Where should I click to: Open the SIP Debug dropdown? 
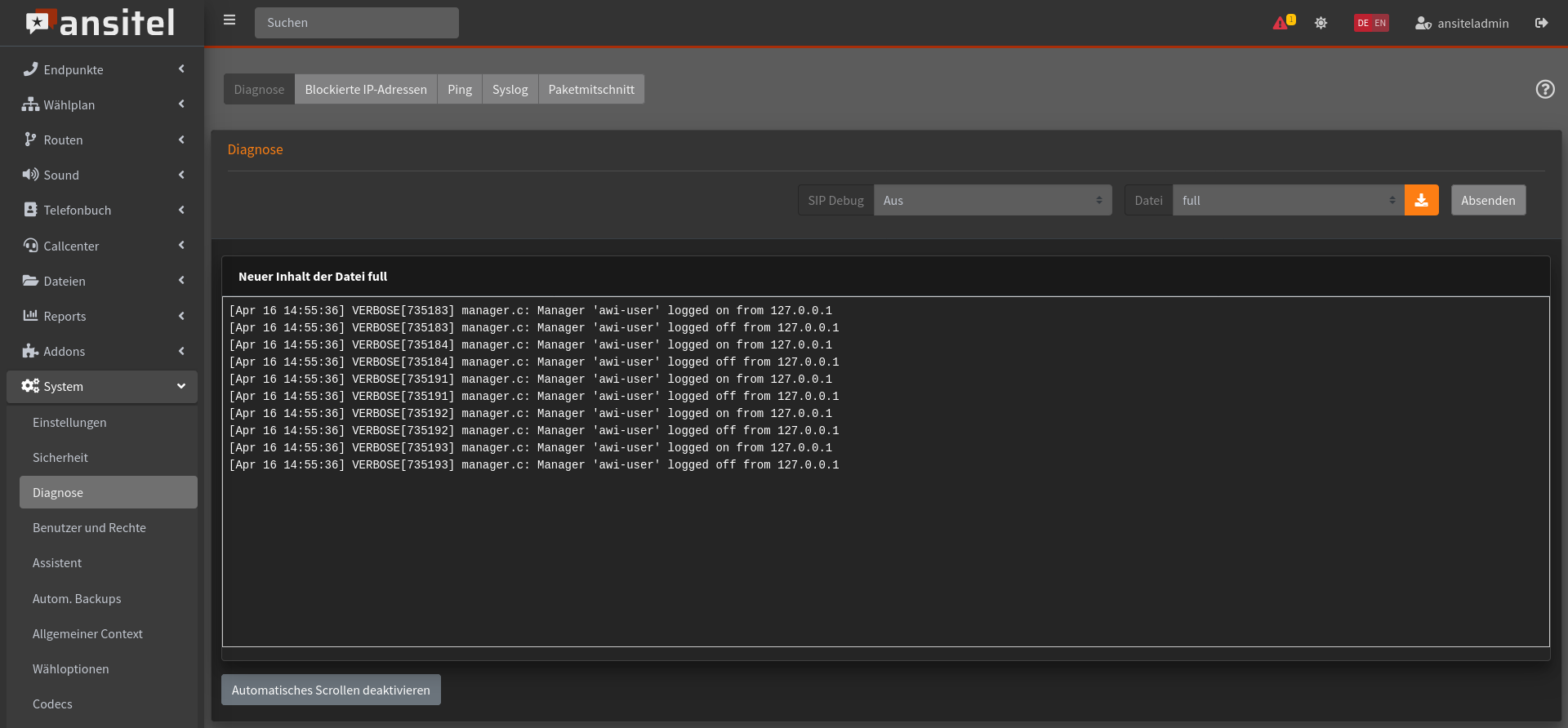(x=992, y=201)
